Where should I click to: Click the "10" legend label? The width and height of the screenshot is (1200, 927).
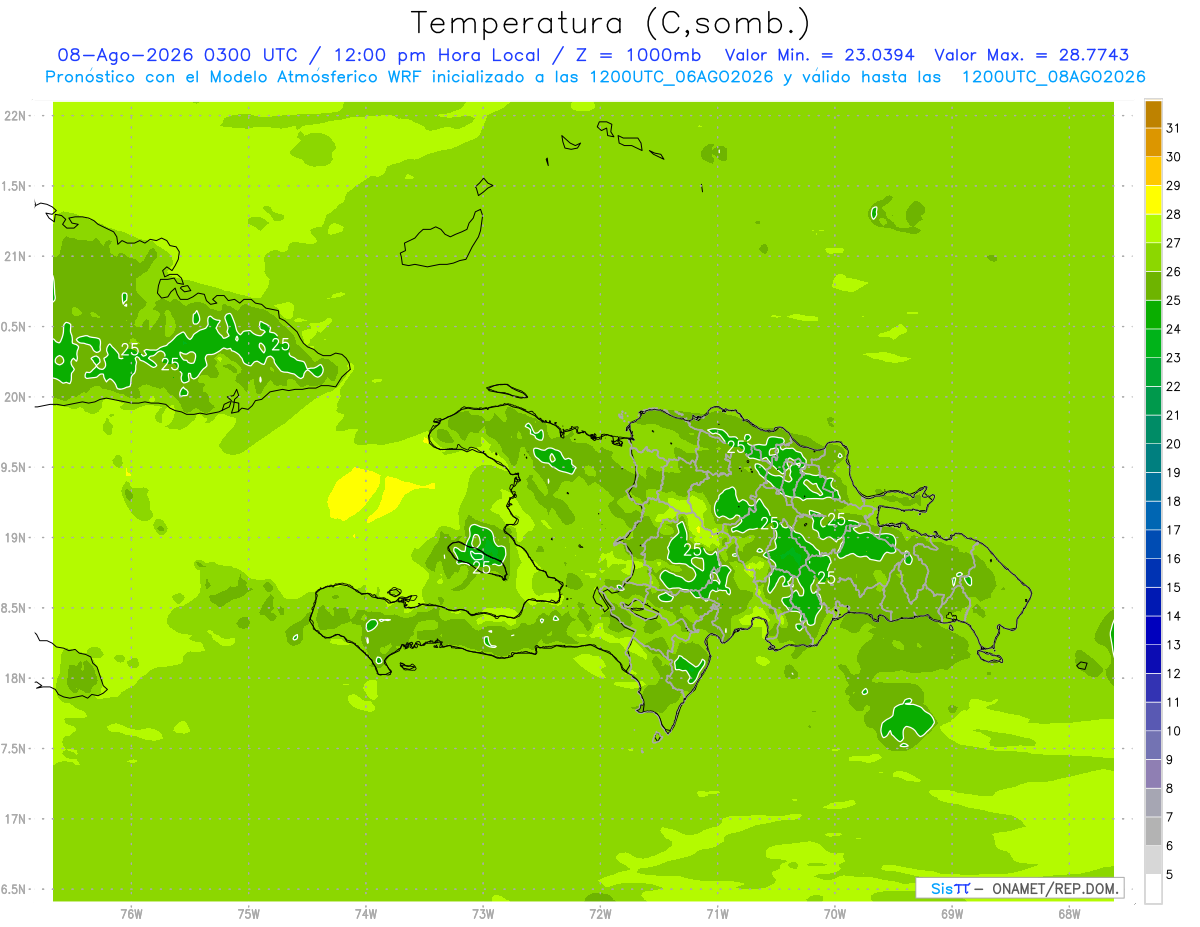[x=1174, y=730]
